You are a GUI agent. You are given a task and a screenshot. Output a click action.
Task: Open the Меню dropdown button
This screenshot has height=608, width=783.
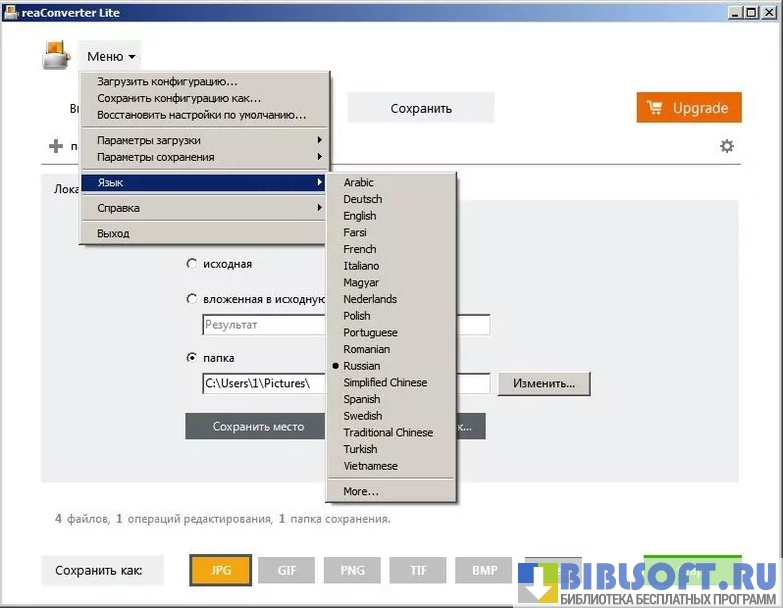point(110,57)
